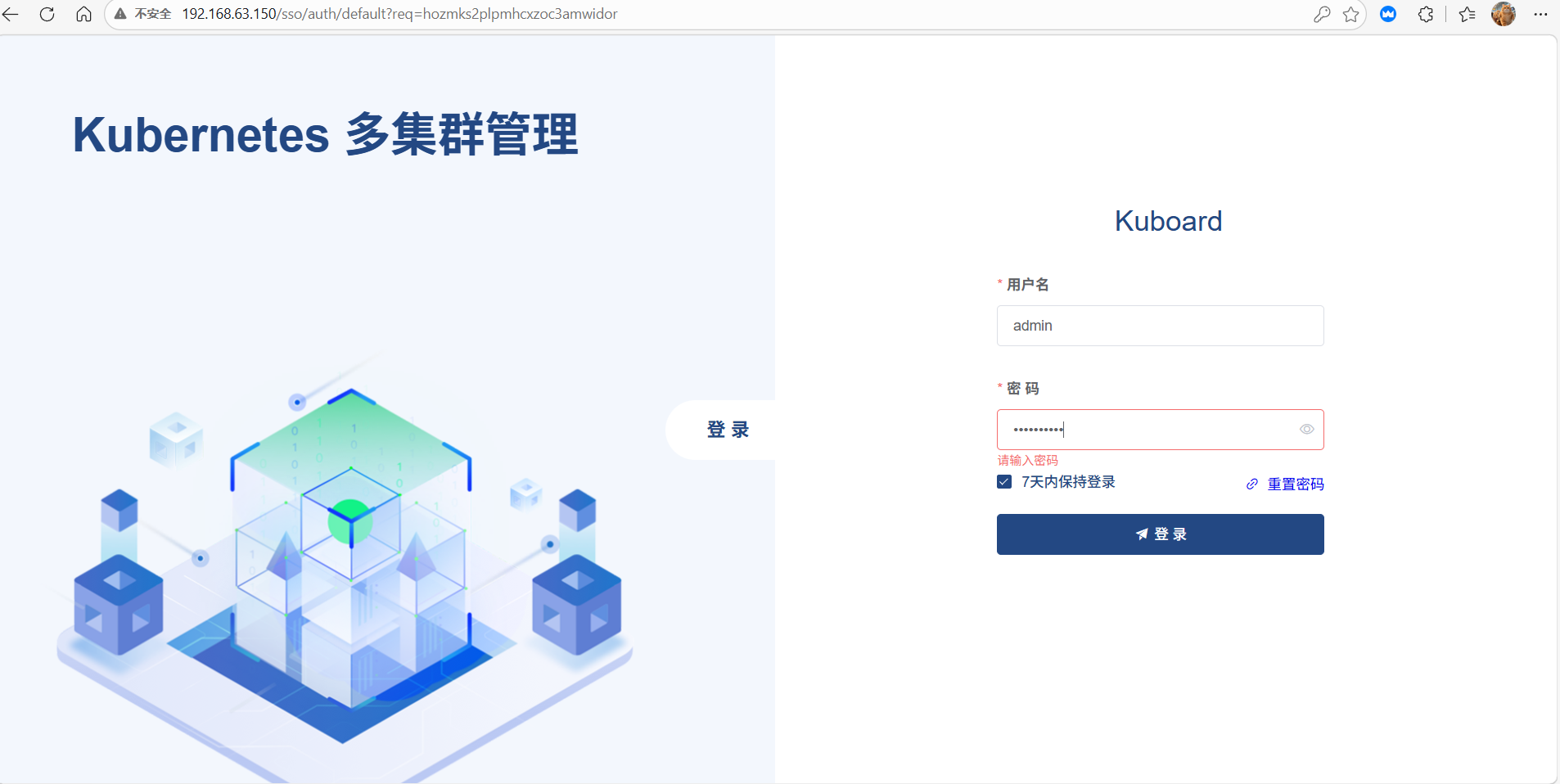Screen dimensions: 1560x784
Task: Open the favorites list icon
Action: tap(1467, 14)
